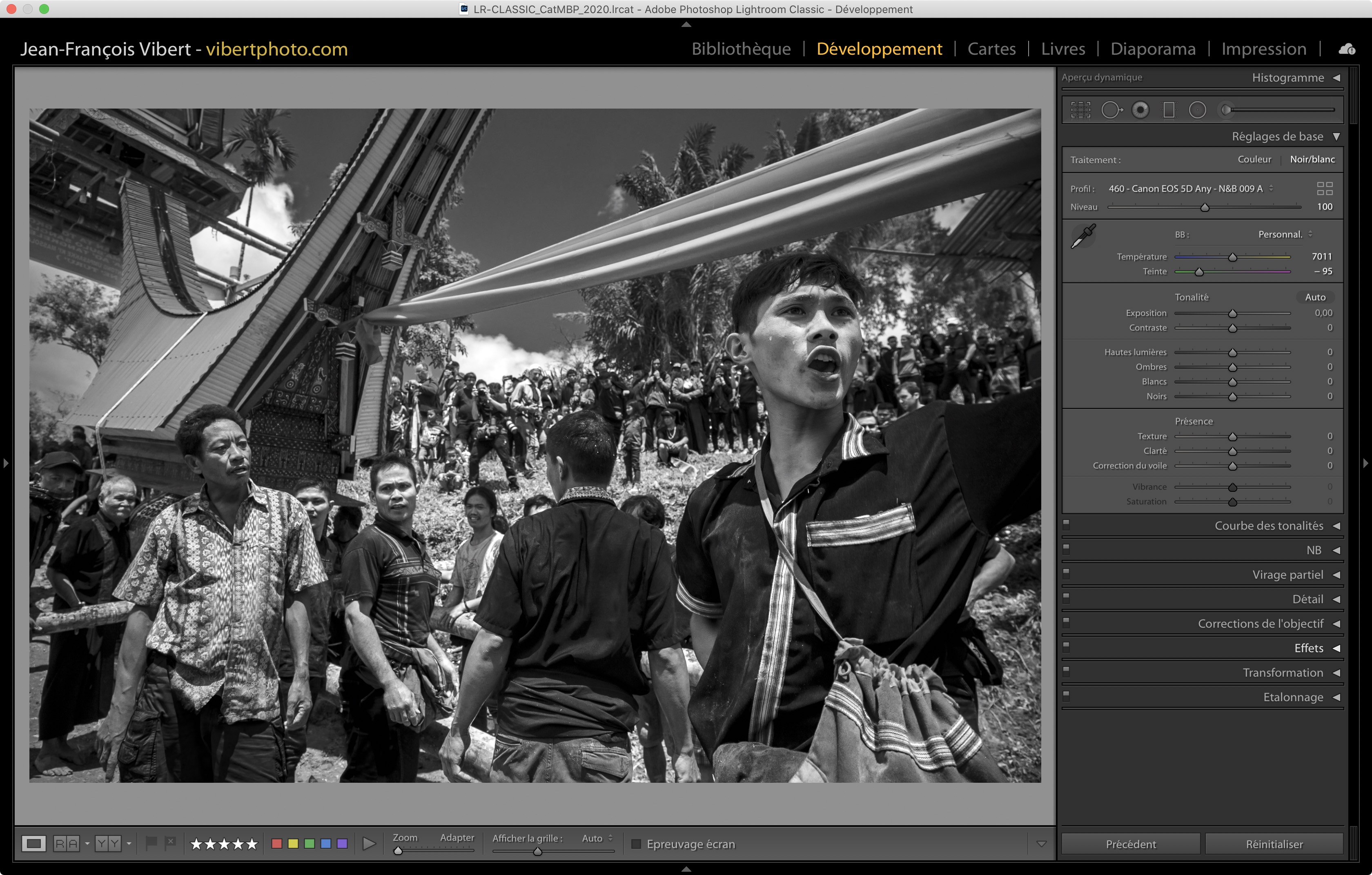This screenshot has height=875, width=1372.
Task: Click the cloud sync status icon
Action: 1347,49
